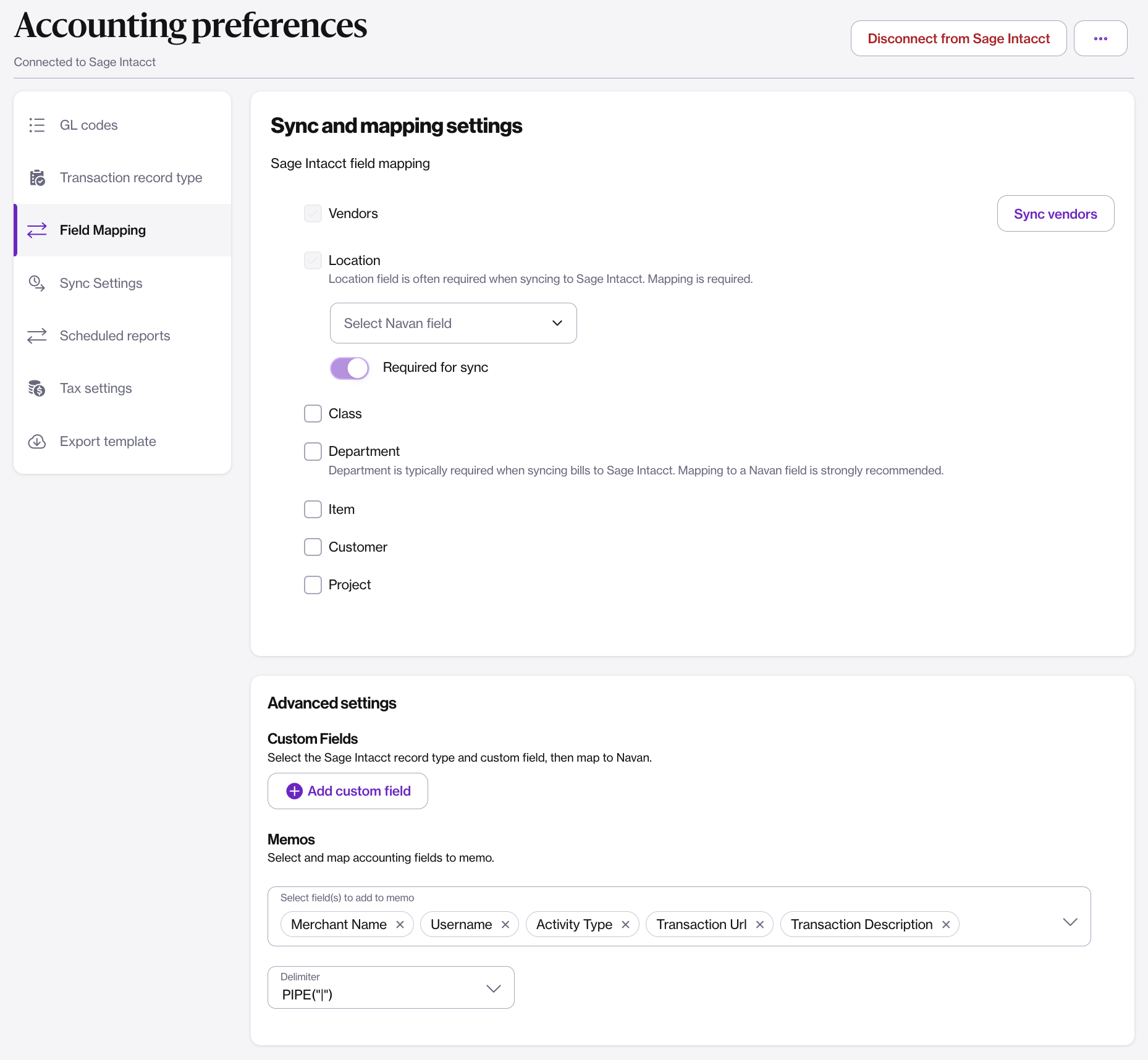Click the plus icon in Add custom field
Viewport: 1148px width, 1060px height.
tap(295, 791)
